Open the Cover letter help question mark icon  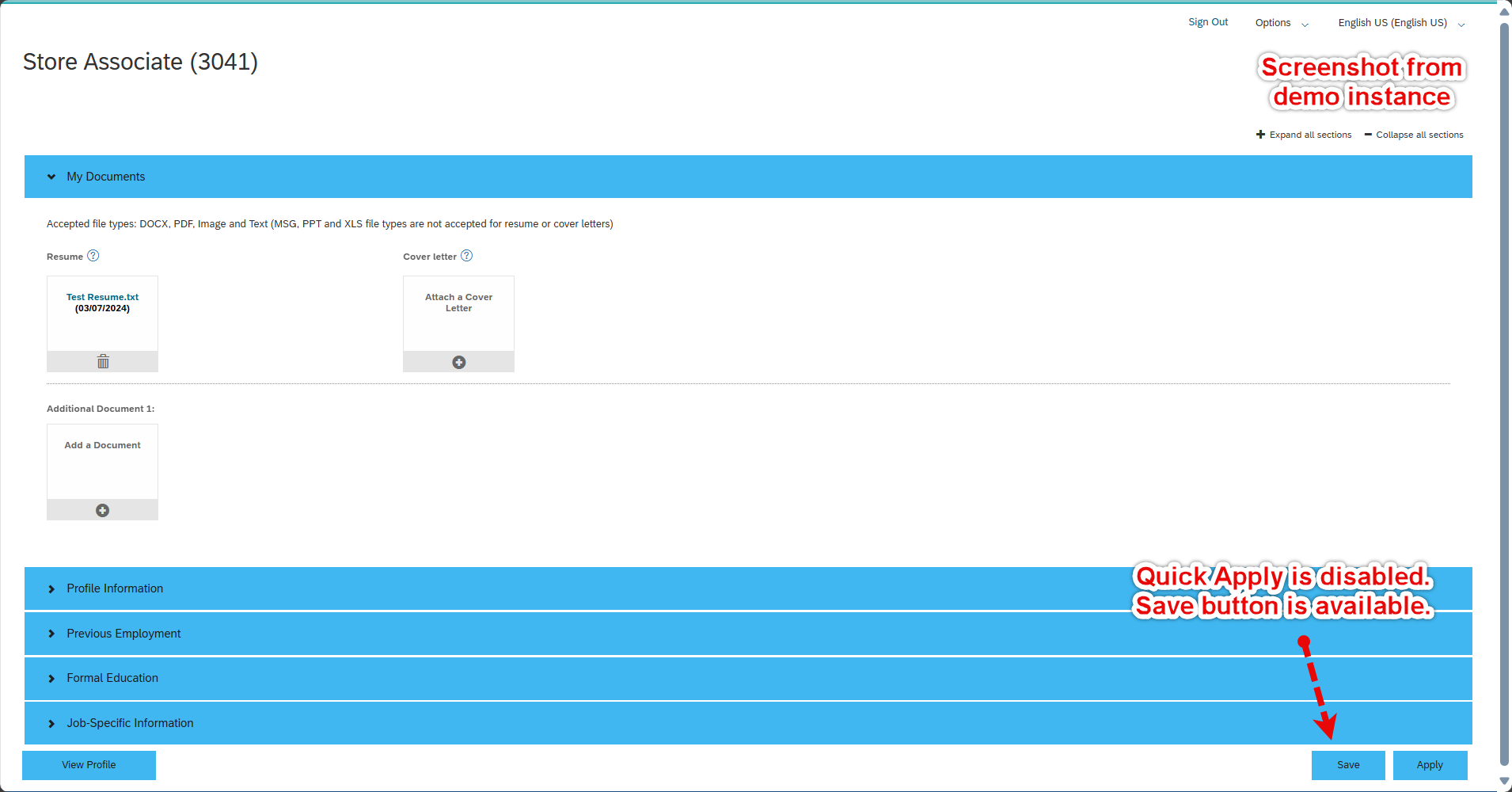[467, 256]
